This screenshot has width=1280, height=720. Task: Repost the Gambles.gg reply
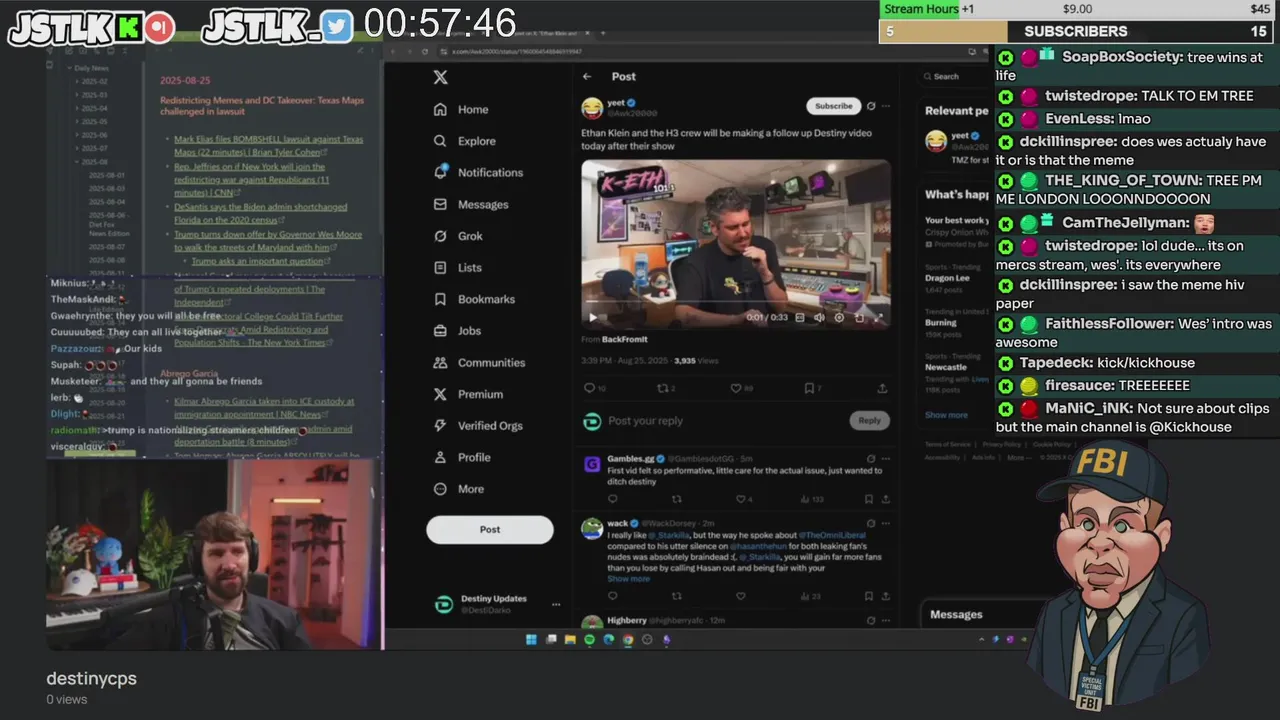pos(676,499)
